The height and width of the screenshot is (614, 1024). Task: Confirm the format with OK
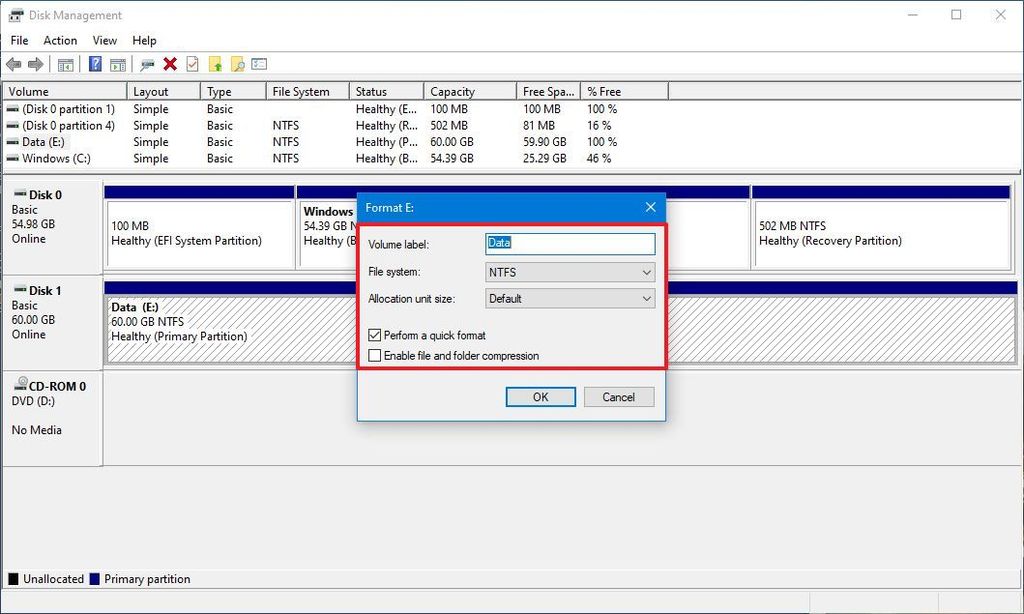coord(540,396)
